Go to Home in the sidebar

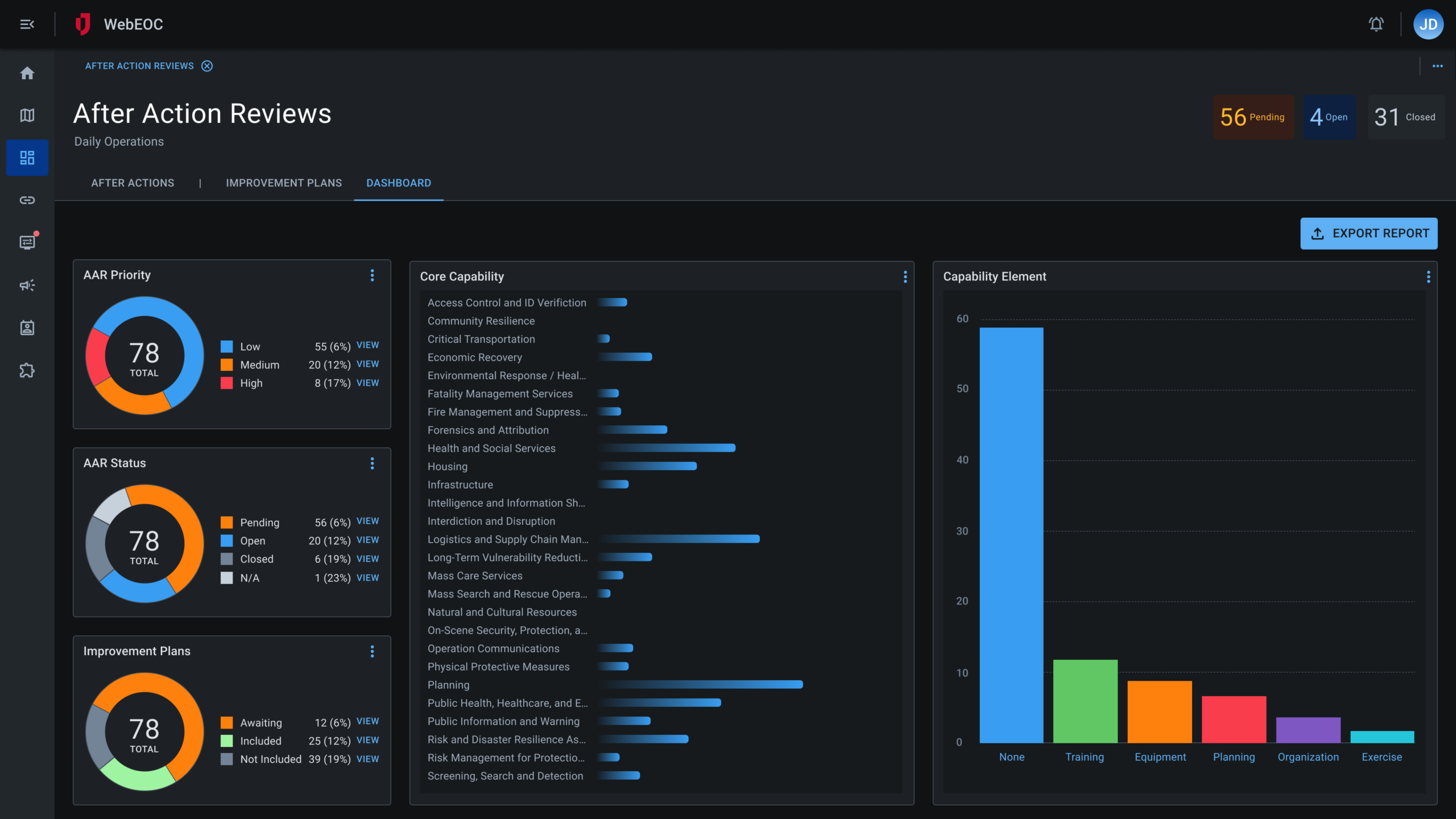point(27,73)
